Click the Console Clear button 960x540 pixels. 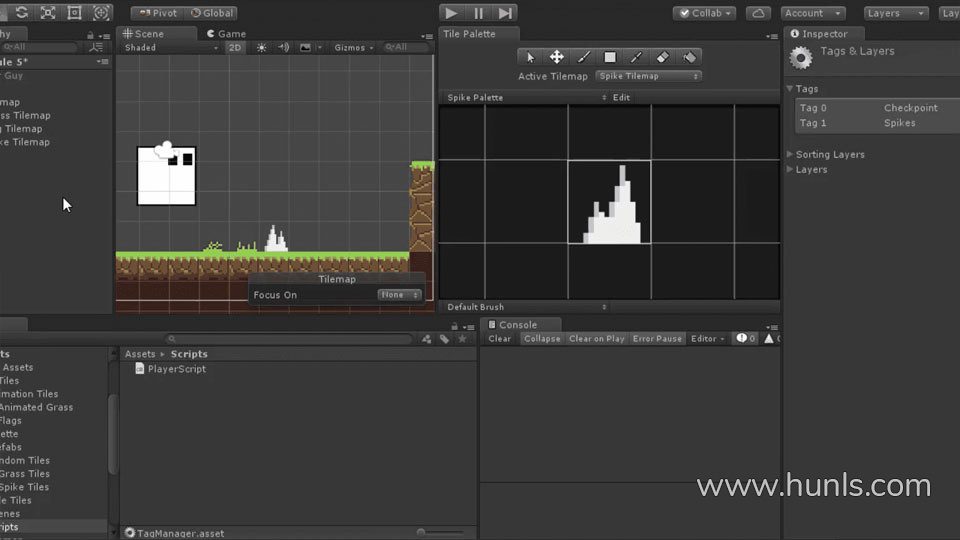click(x=499, y=339)
